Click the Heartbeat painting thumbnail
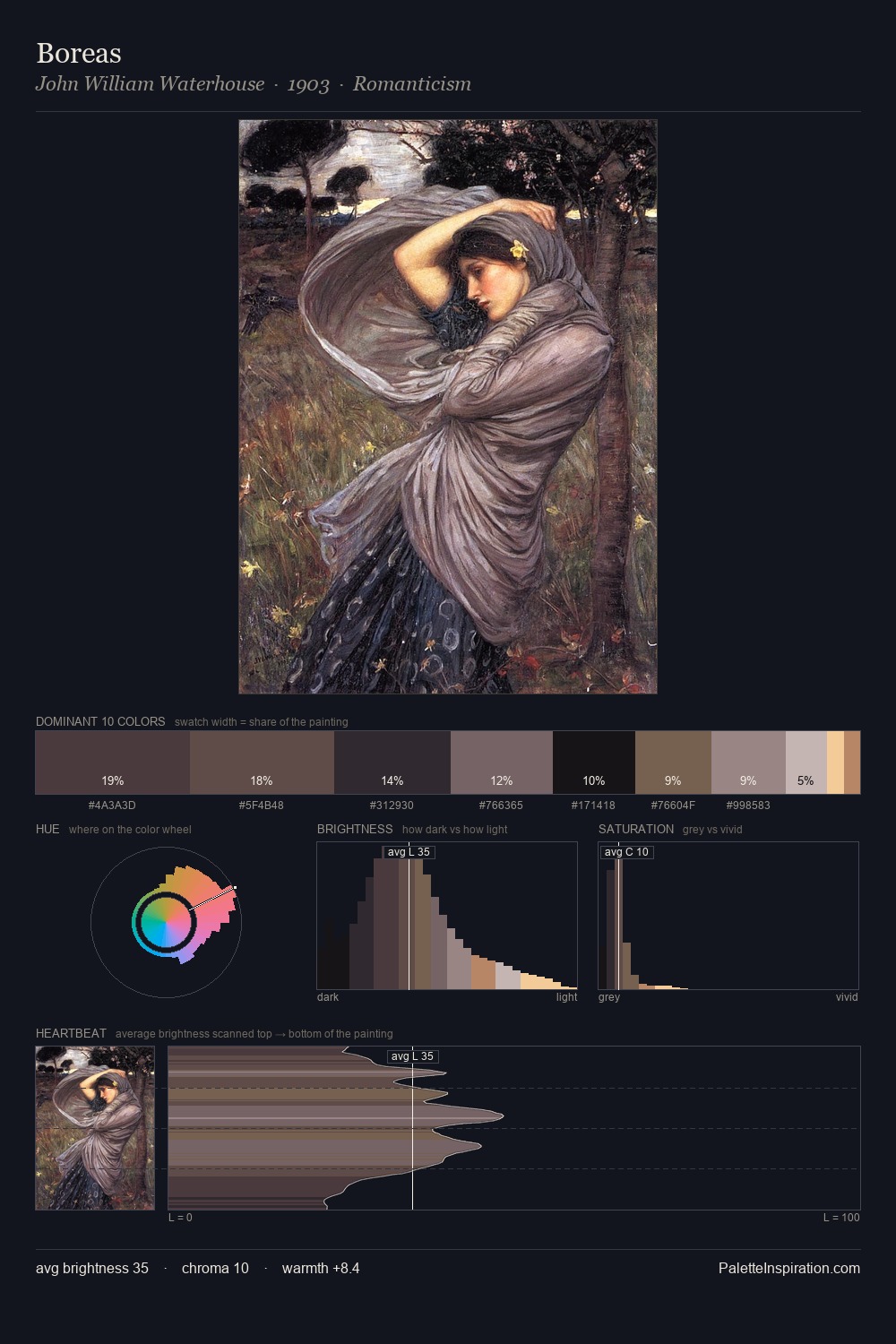This screenshot has height=1344, width=896. [x=95, y=1128]
